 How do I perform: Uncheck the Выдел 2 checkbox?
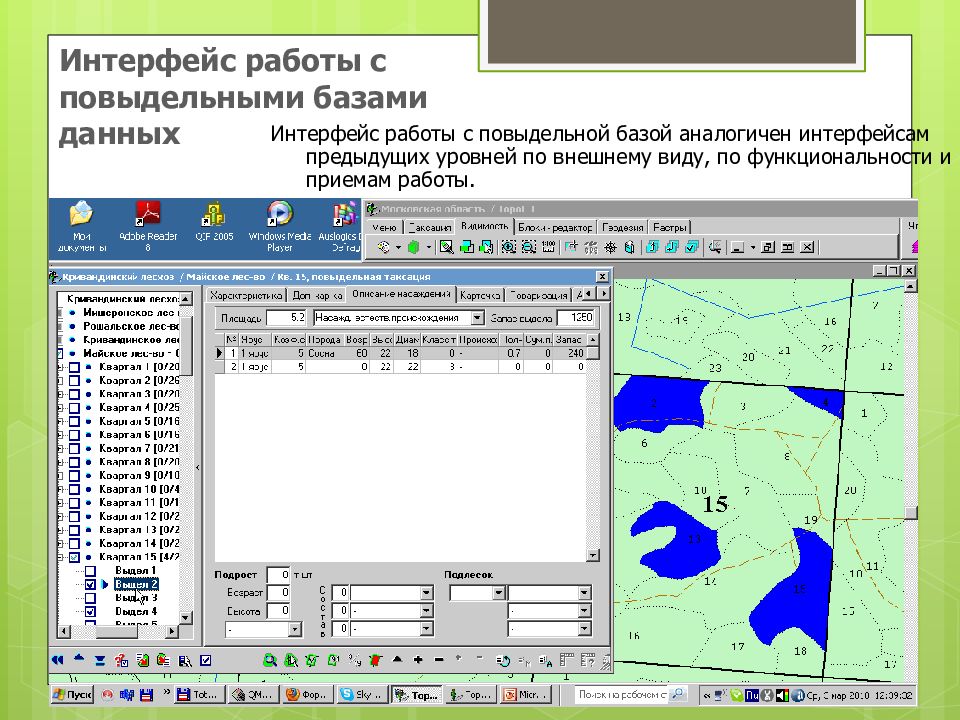90,584
